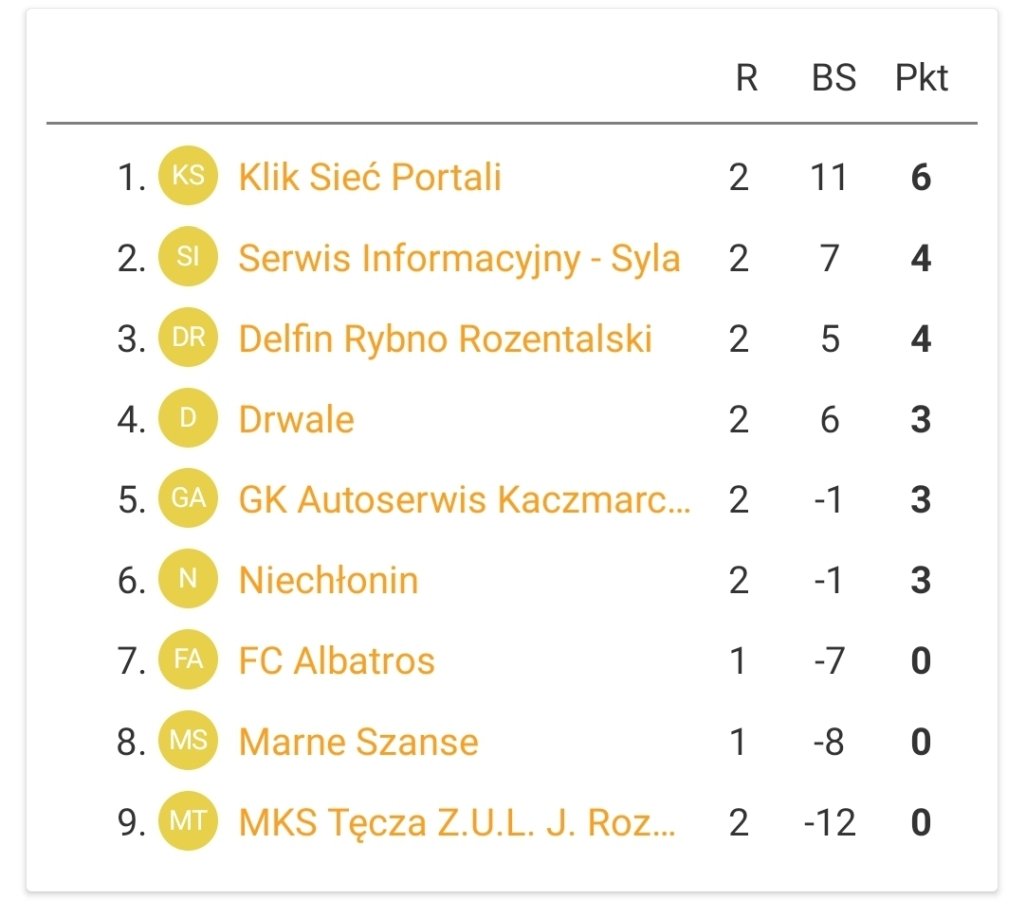Open GK Autoserwis Kaczmarc... team link

pos(464,499)
